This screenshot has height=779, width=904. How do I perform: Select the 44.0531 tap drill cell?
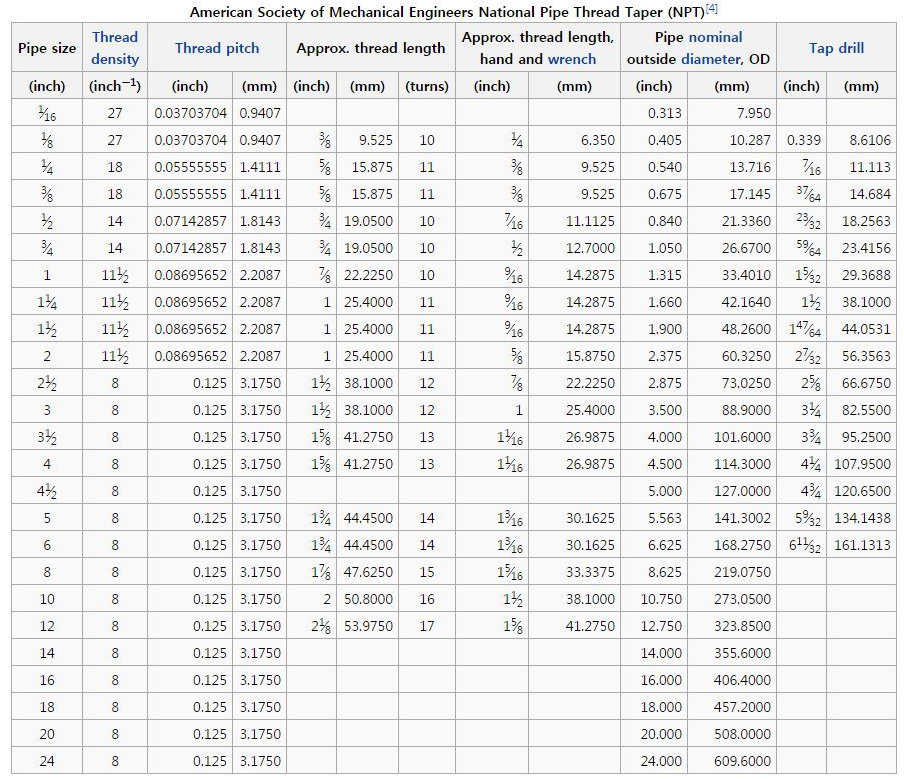tap(861, 329)
